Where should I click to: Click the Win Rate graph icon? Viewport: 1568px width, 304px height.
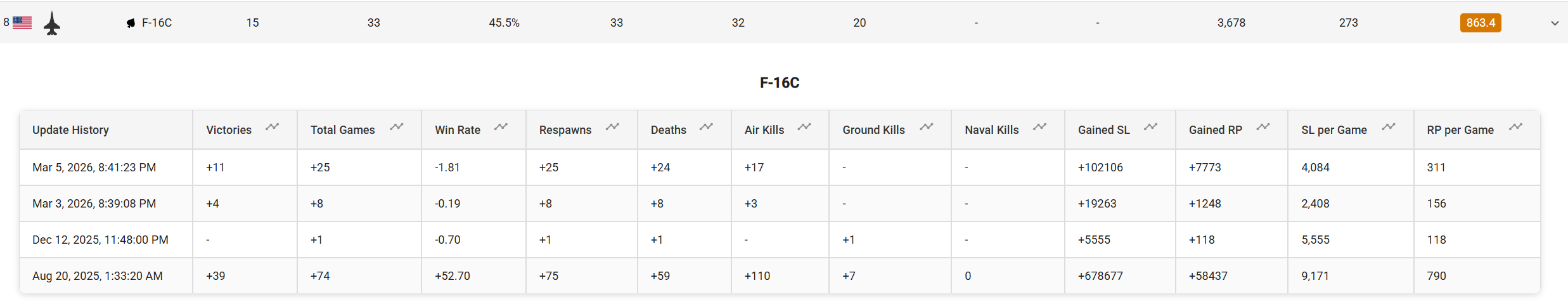(x=501, y=127)
